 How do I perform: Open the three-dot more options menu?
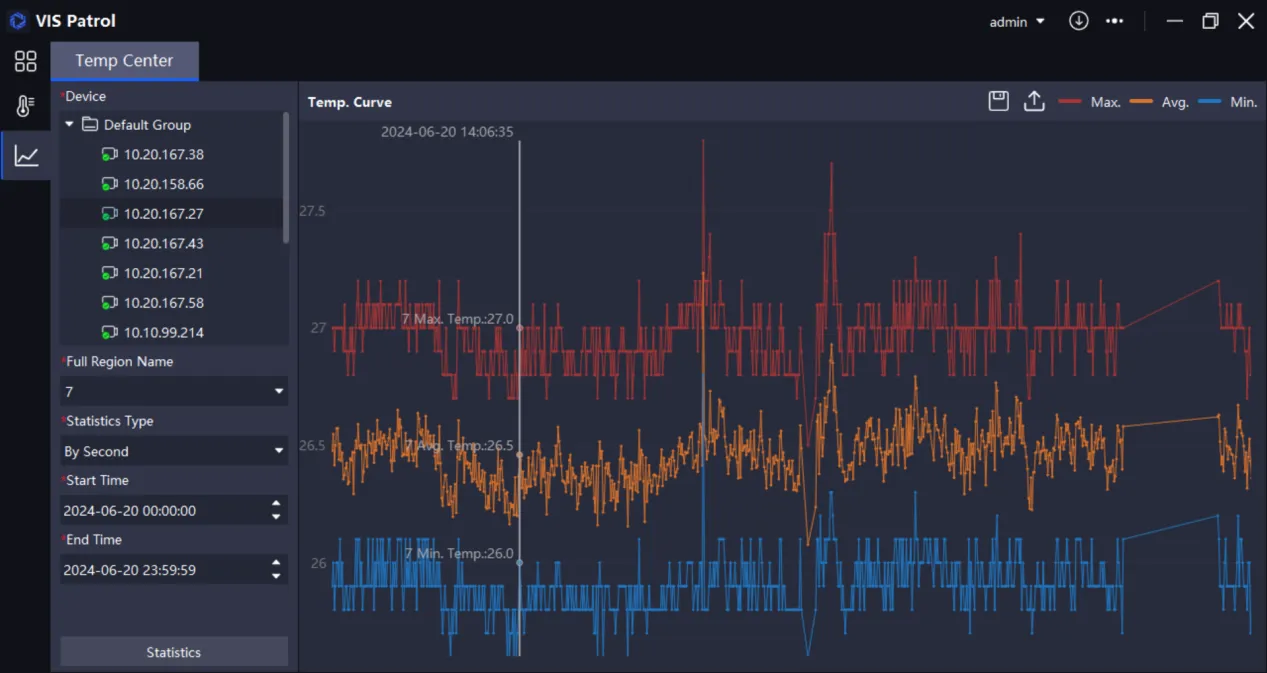(x=1114, y=21)
